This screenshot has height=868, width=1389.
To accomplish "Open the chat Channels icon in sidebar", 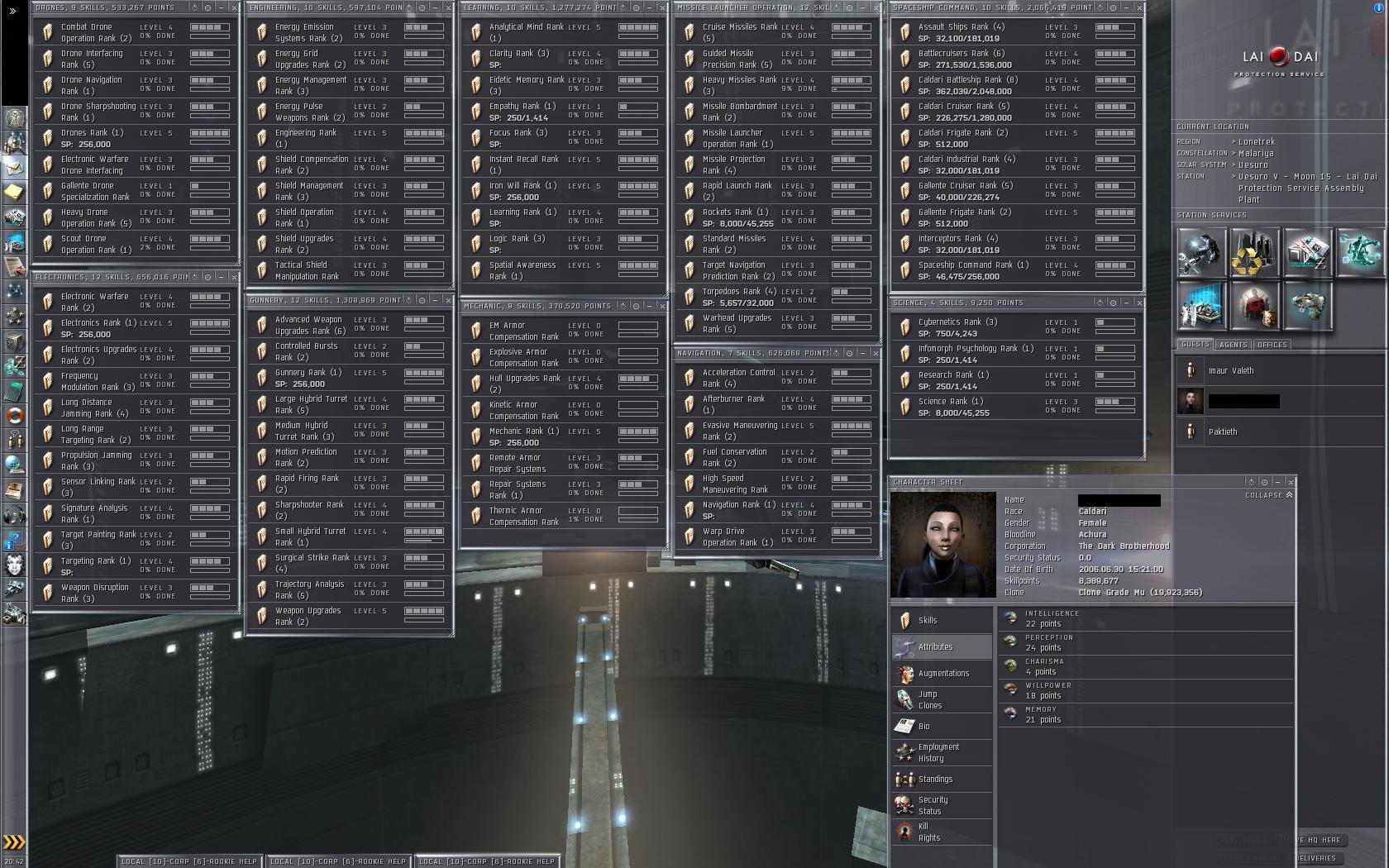I will [15, 441].
